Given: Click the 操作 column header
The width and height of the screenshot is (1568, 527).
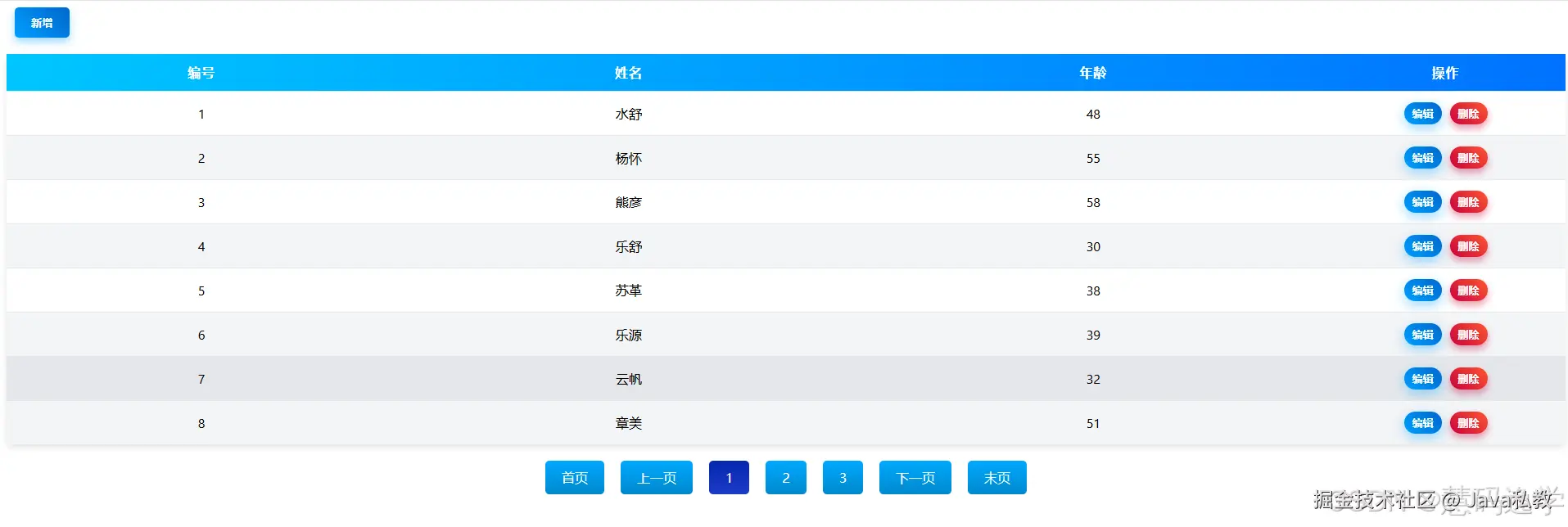Looking at the screenshot, I should pos(1445,73).
